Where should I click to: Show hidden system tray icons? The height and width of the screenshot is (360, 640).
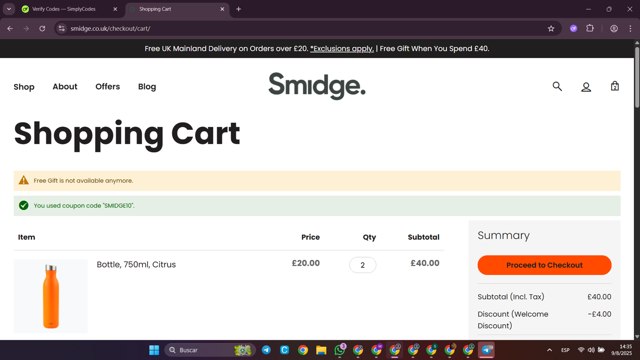click(x=549, y=350)
